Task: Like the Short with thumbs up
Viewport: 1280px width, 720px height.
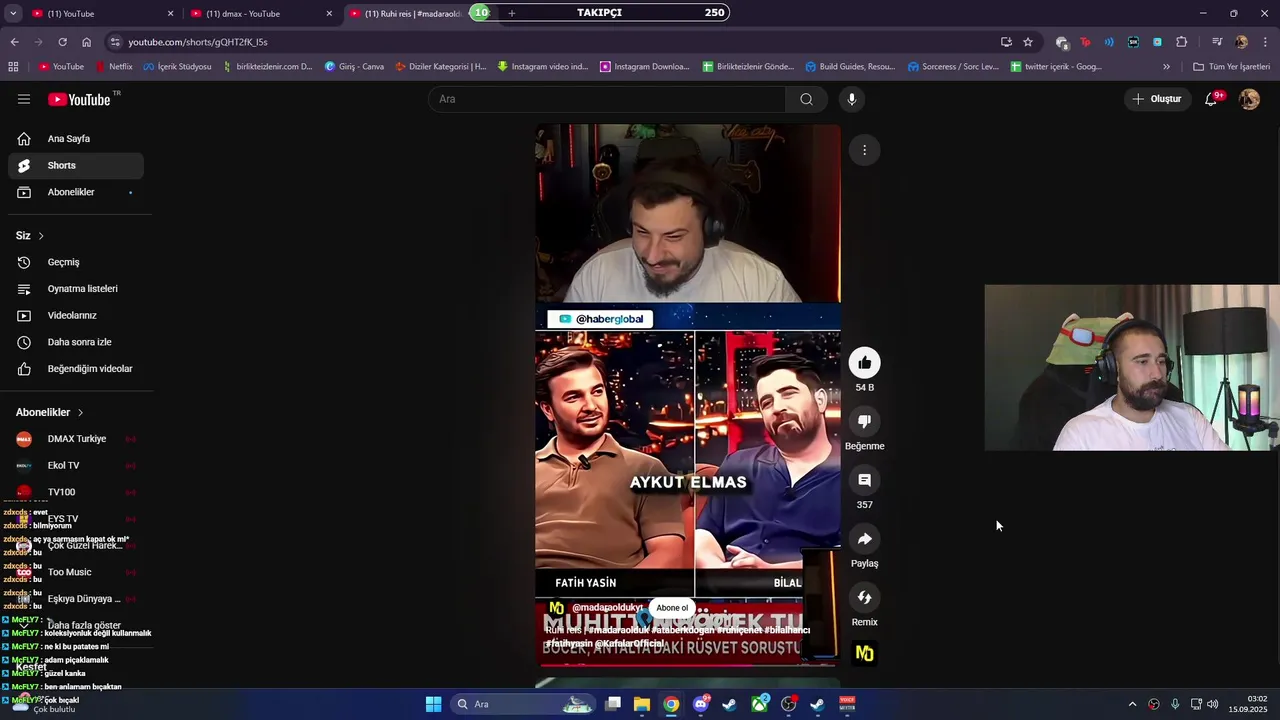Action: (x=865, y=363)
